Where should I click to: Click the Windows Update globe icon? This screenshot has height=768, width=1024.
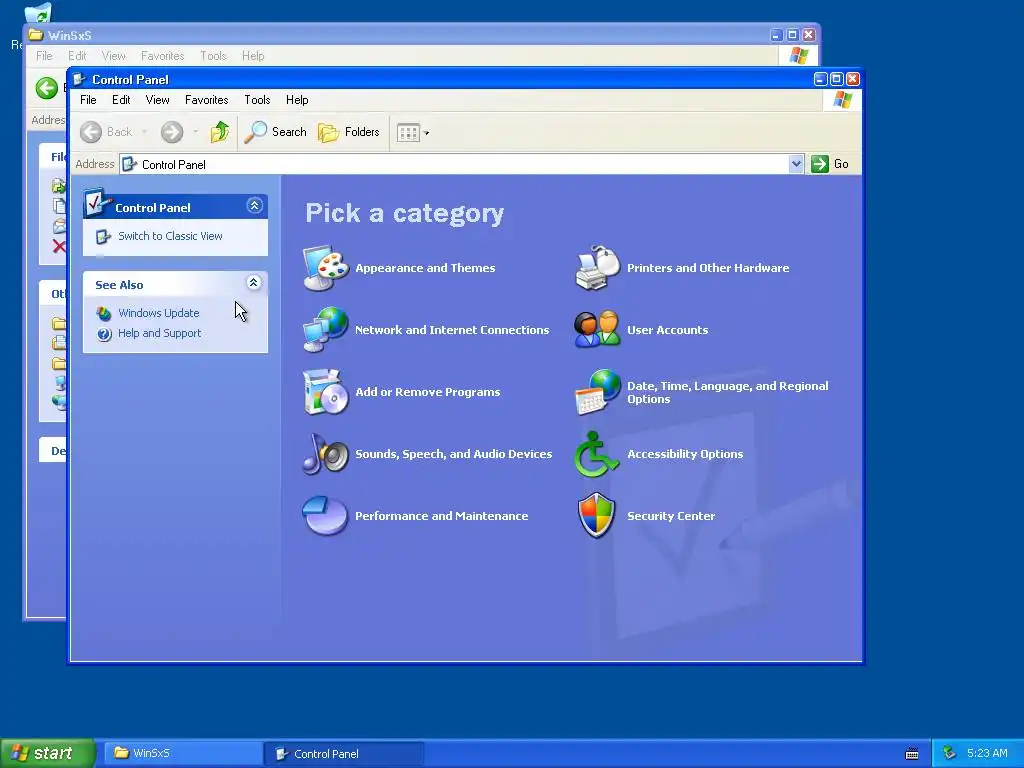coord(104,313)
